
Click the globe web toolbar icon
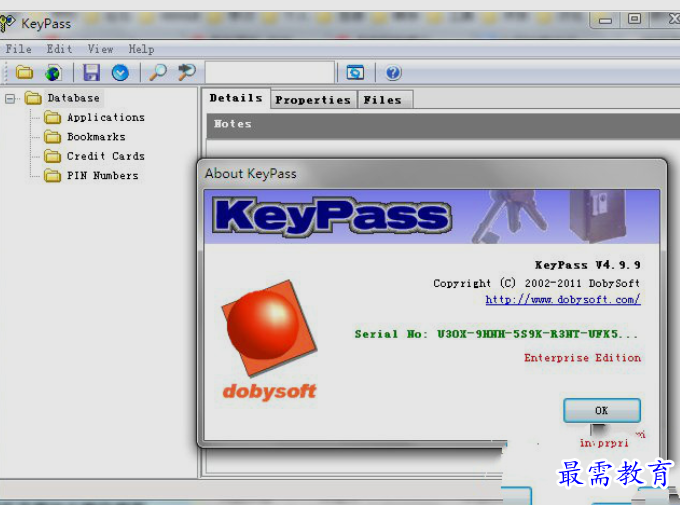tap(53, 72)
